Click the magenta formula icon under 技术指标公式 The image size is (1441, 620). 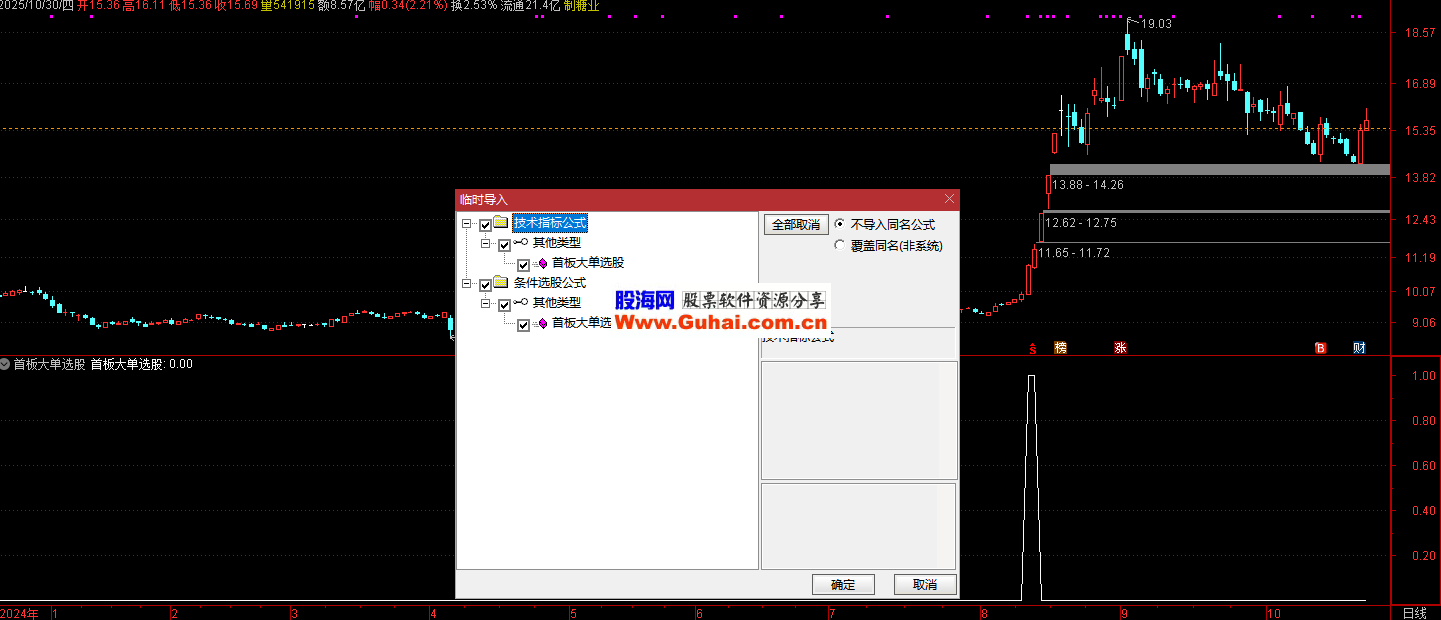click(542, 264)
